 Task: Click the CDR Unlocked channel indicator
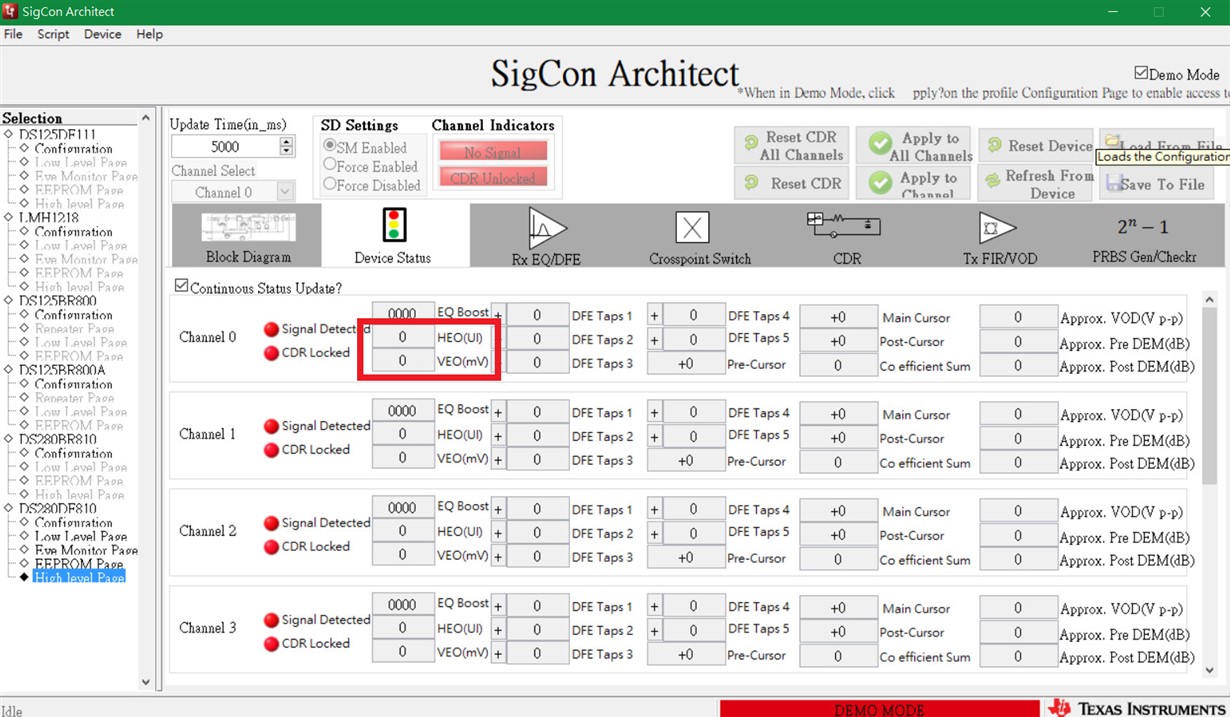point(492,178)
